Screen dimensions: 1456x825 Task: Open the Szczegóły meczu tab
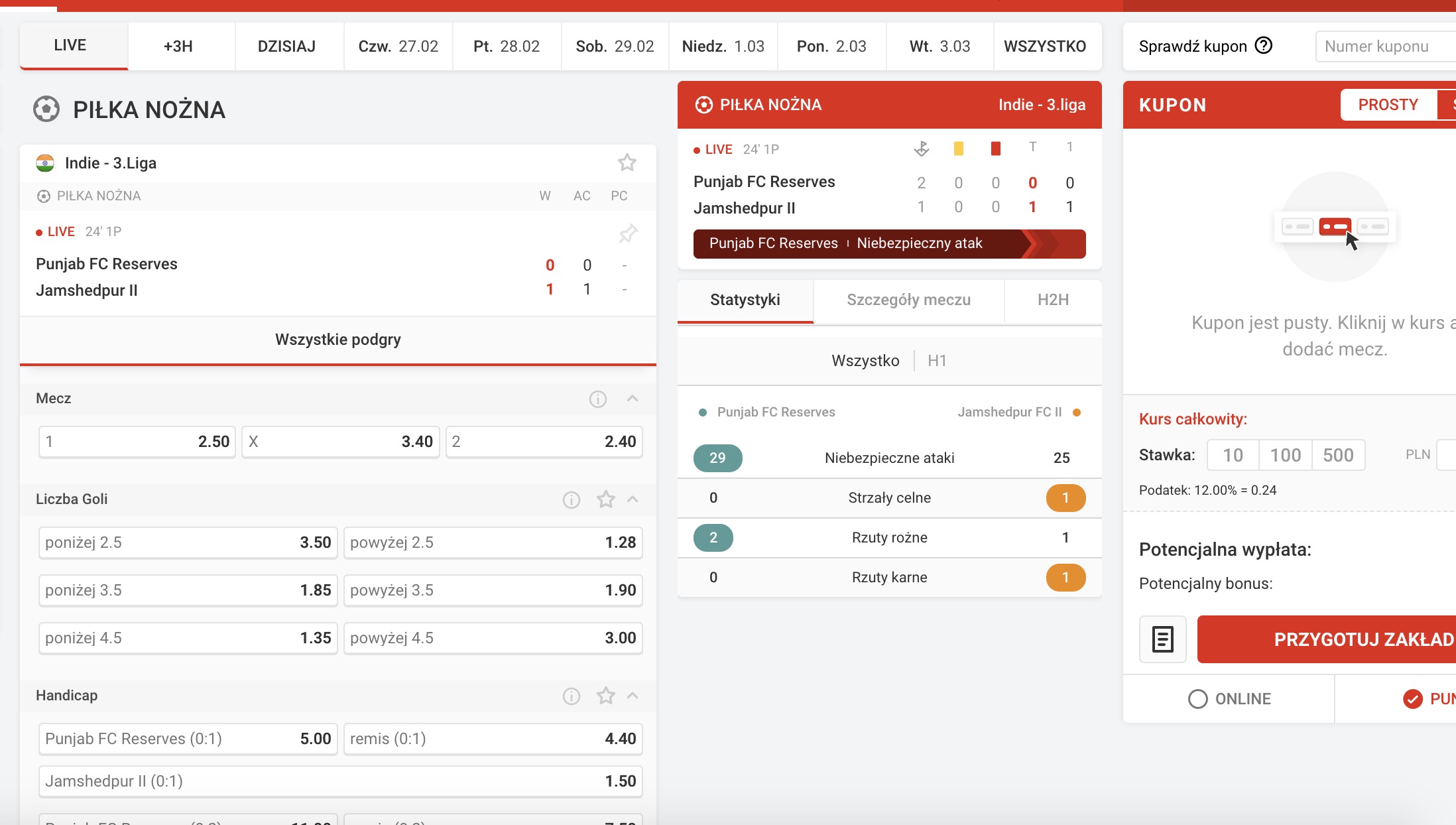point(909,300)
